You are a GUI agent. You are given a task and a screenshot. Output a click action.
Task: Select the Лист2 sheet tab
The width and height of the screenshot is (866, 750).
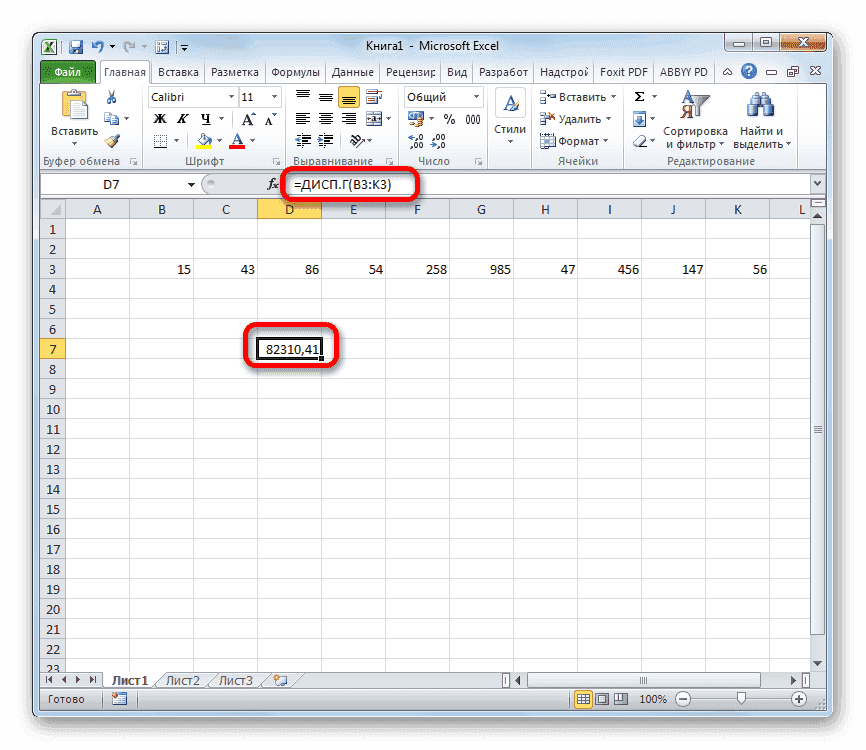pyautogui.click(x=182, y=679)
